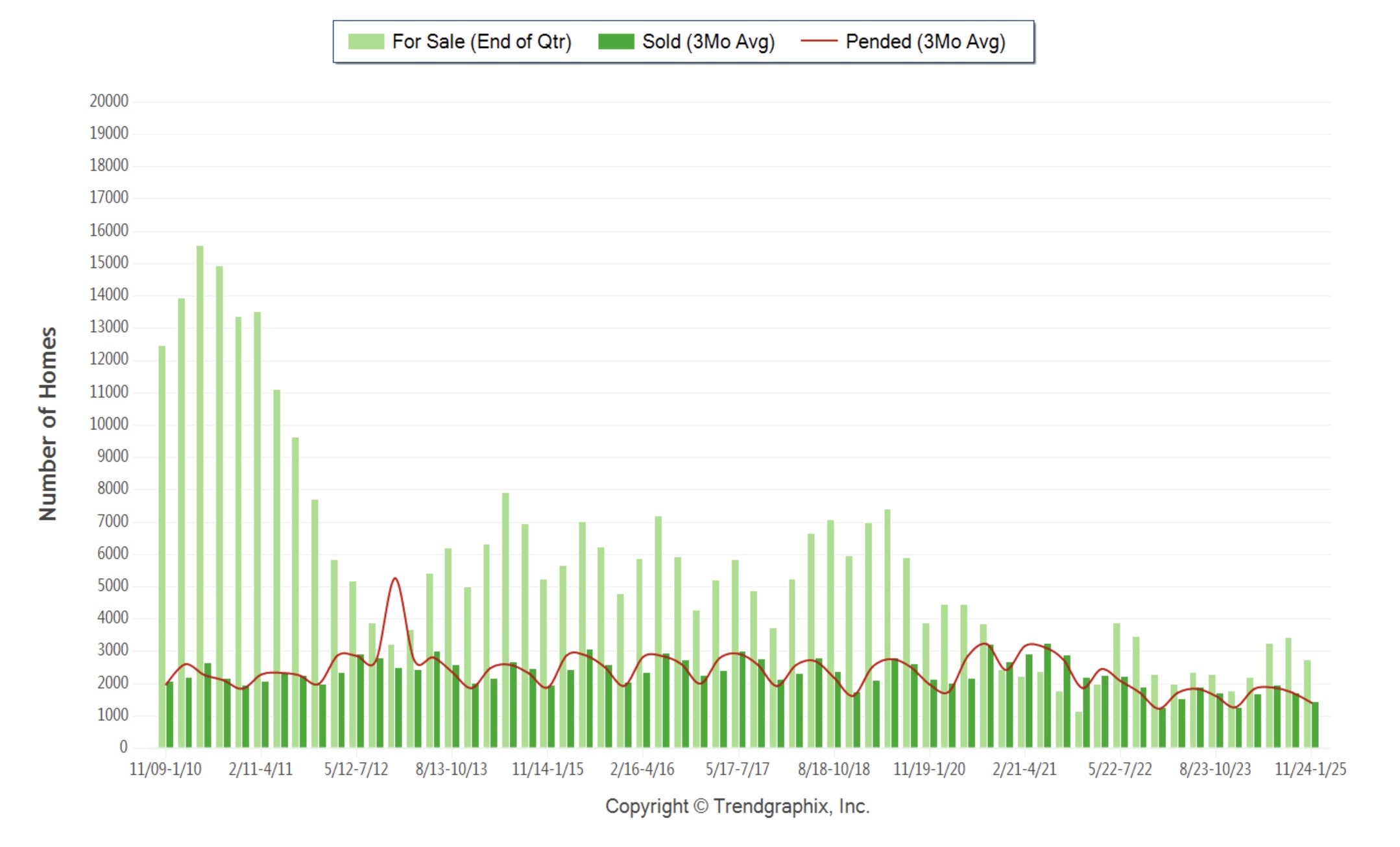The image size is (1400, 847).
Task: Click the 'Pended (3Mo Avg)' legend label
Action: pyautogui.click(x=926, y=42)
